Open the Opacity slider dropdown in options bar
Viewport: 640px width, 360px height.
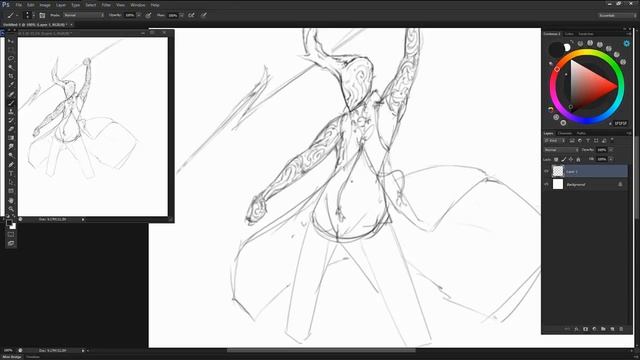click(138, 15)
